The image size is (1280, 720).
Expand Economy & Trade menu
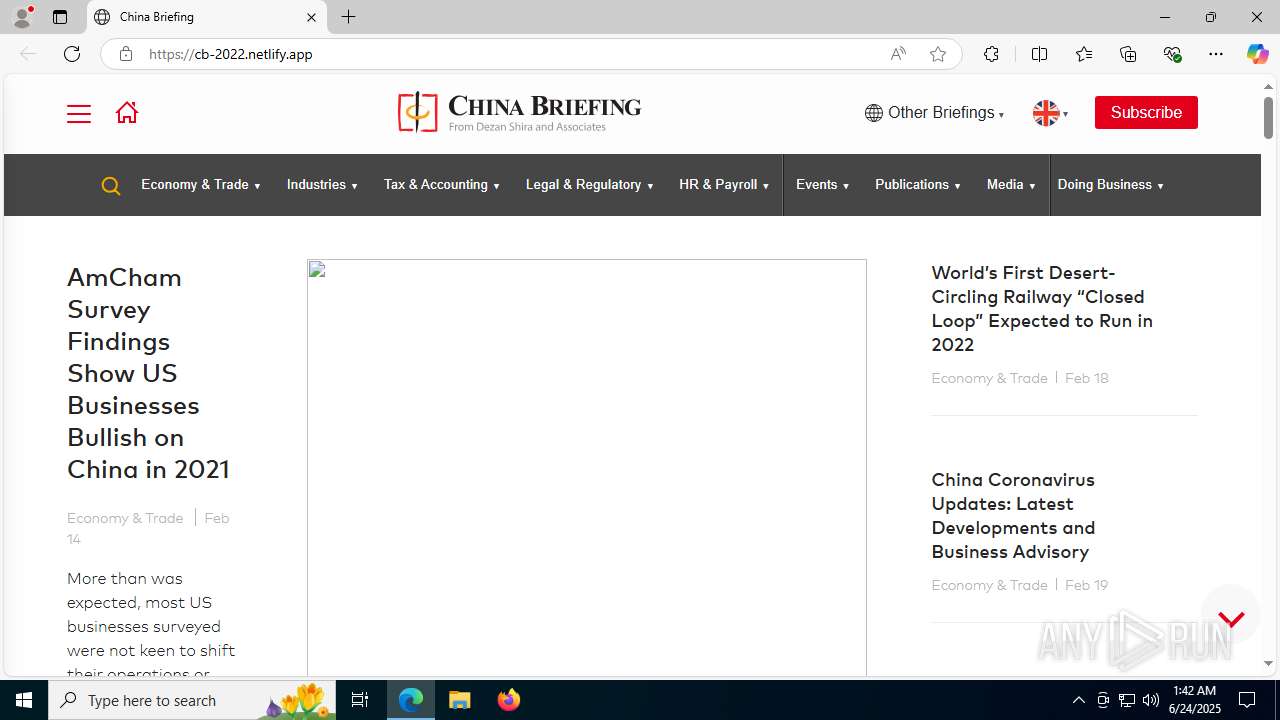(201, 185)
